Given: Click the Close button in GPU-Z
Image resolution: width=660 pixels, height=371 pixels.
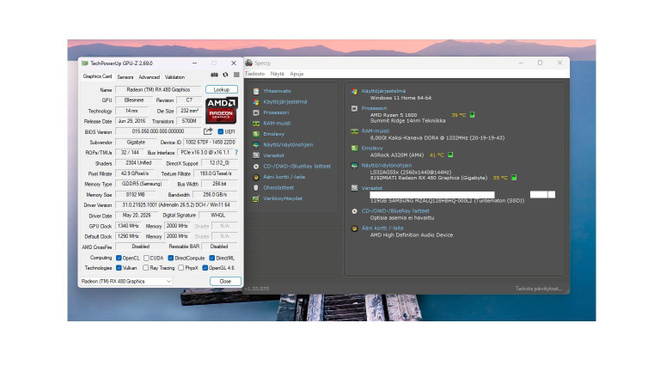Looking at the screenshot, I should pyautogui.click(x=225, y=281).
